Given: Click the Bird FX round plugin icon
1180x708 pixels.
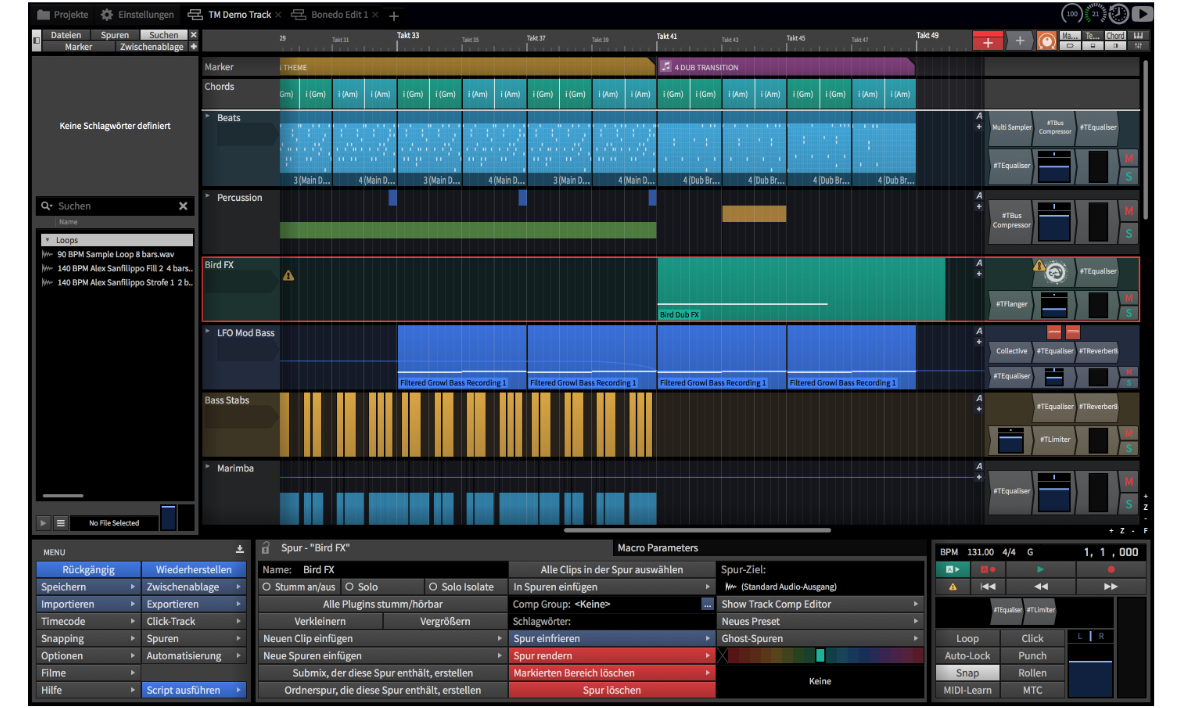Looking at the screenshot, I should [1055, 272].
